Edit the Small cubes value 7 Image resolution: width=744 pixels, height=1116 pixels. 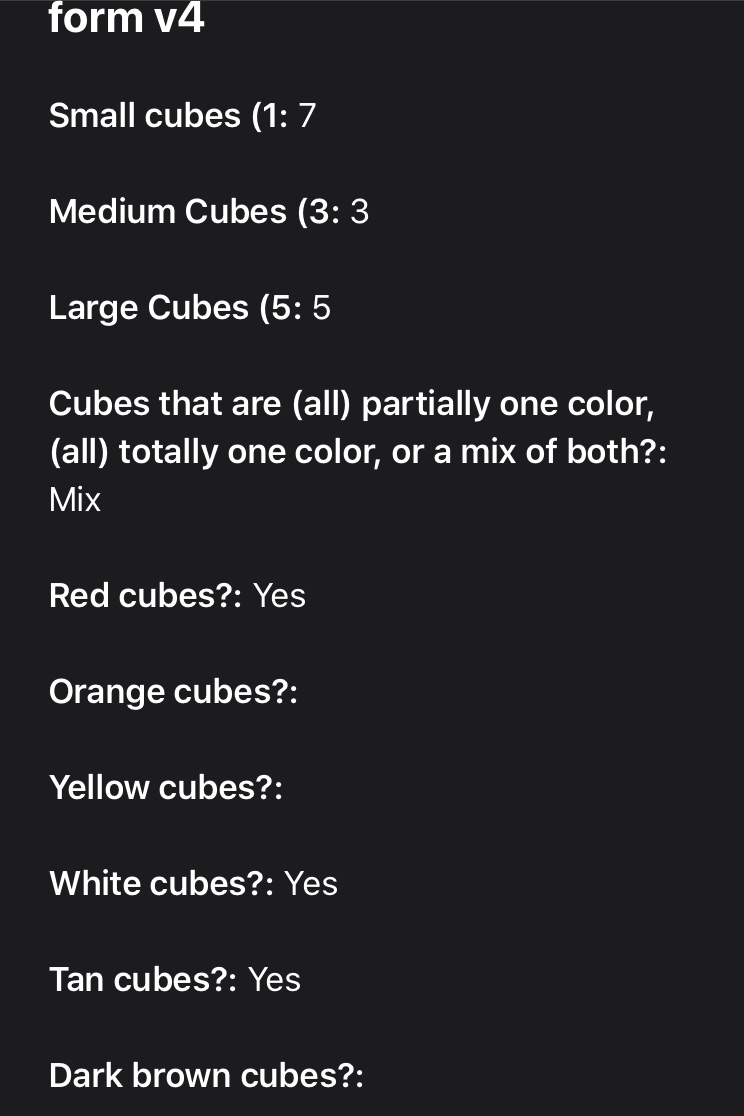point(307,116)
